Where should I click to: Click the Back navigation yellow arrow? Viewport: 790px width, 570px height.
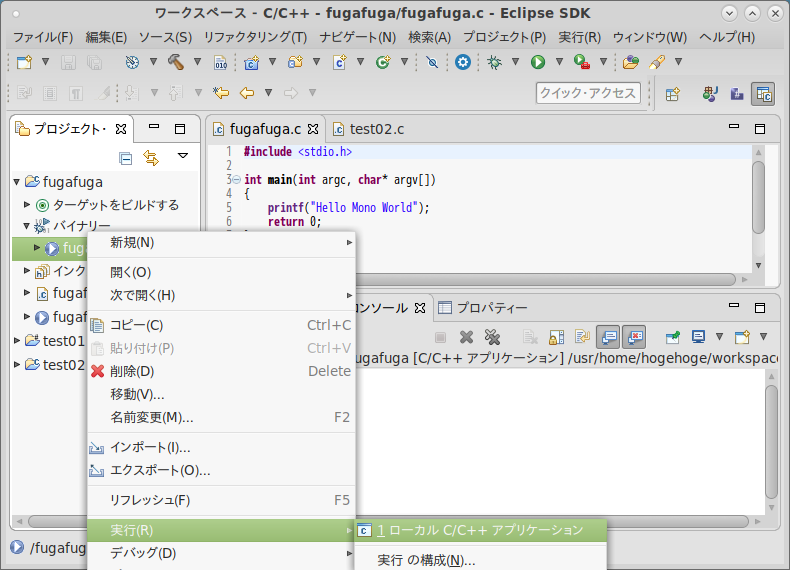(247, 93)
